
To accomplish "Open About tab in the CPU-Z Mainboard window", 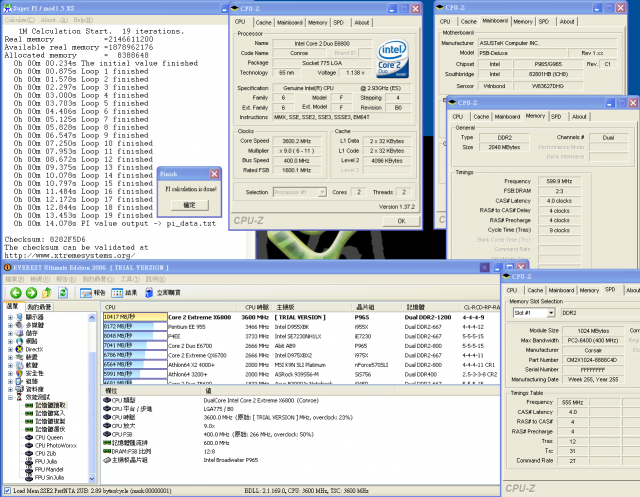I will click(567, 22).
